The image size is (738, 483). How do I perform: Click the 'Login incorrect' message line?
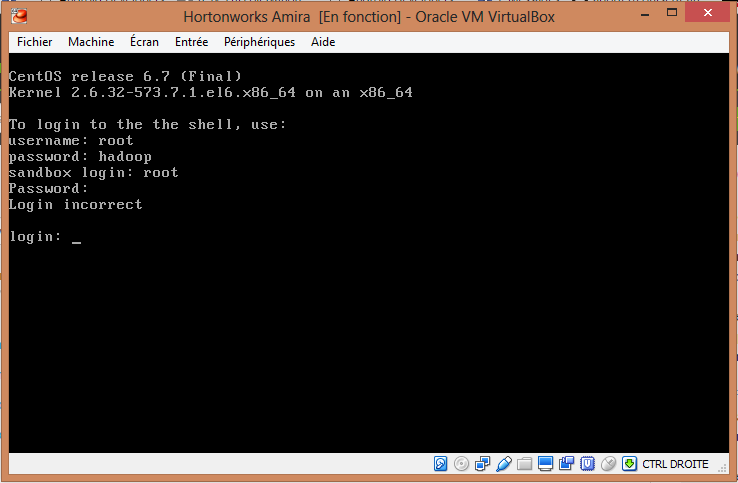(75, 205)
